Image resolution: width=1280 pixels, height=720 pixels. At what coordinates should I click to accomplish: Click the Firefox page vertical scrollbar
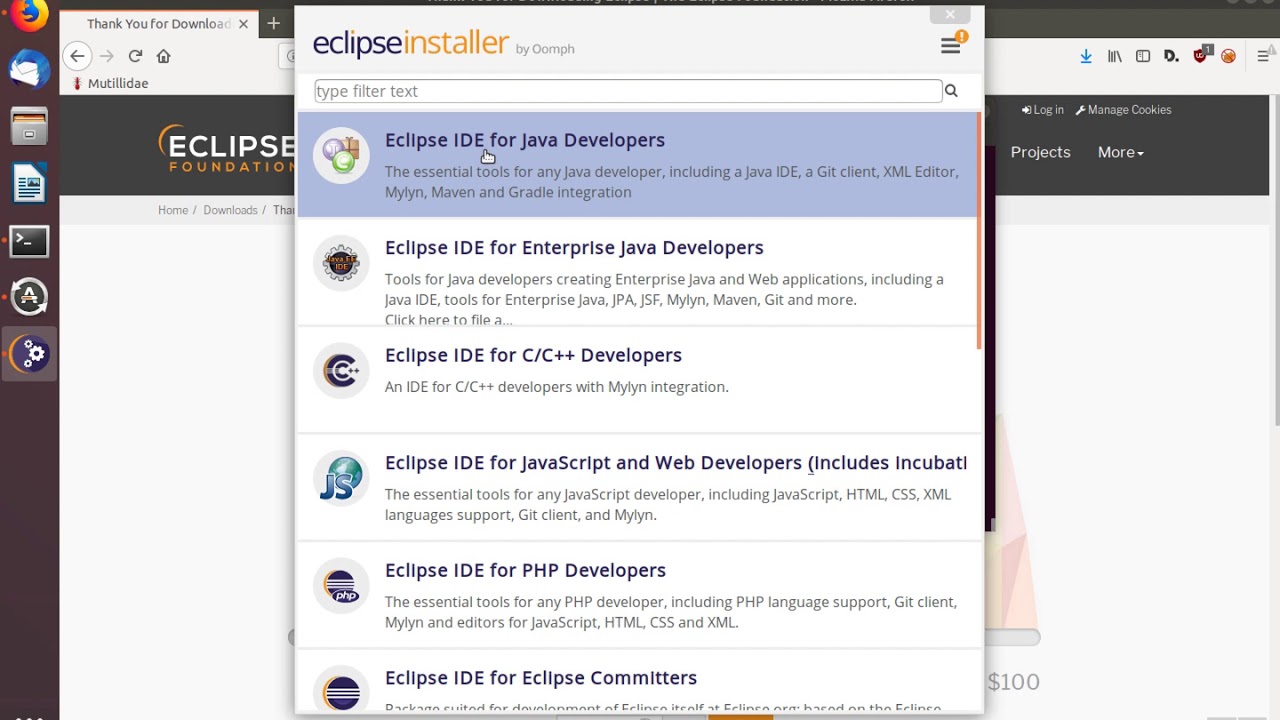tap(1276, 260)
